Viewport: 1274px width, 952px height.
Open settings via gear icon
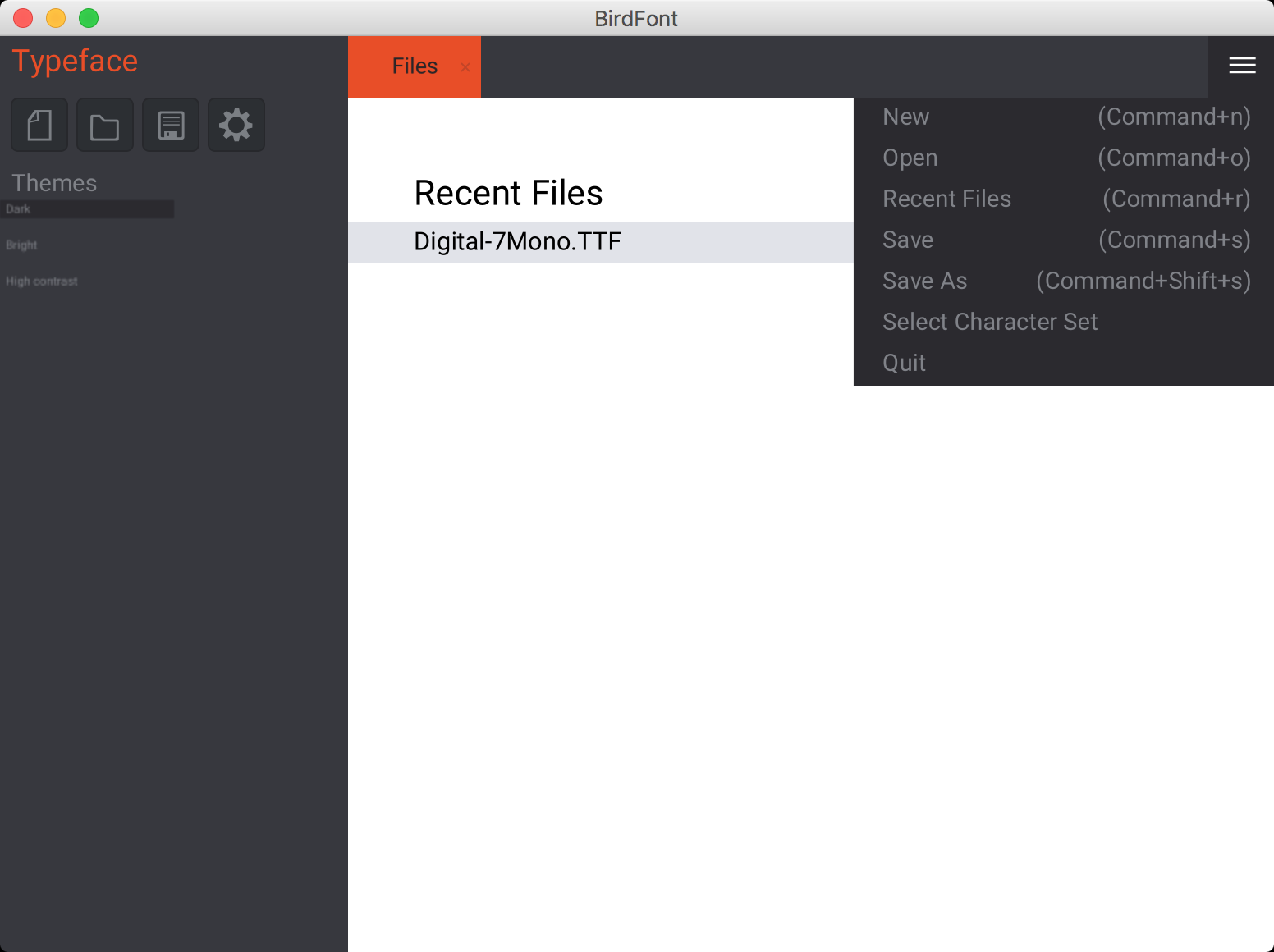[x=236, y=126]
